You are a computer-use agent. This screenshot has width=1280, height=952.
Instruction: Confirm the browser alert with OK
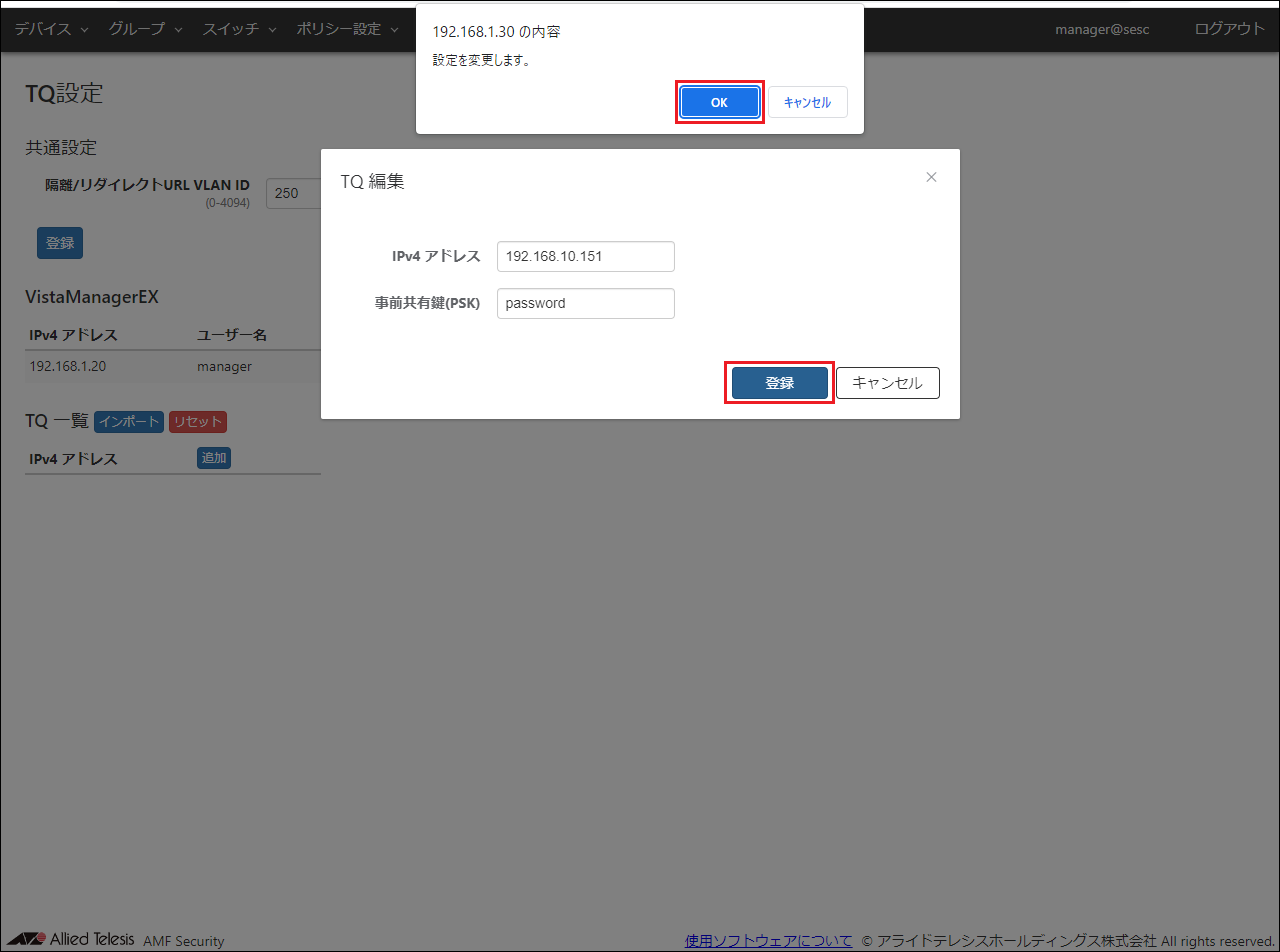720,102
